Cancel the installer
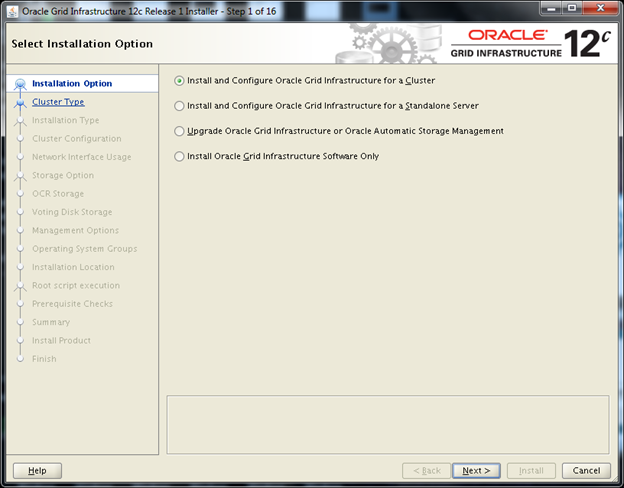The width and height of the screenshot is (624, 488). pos(586,470)
